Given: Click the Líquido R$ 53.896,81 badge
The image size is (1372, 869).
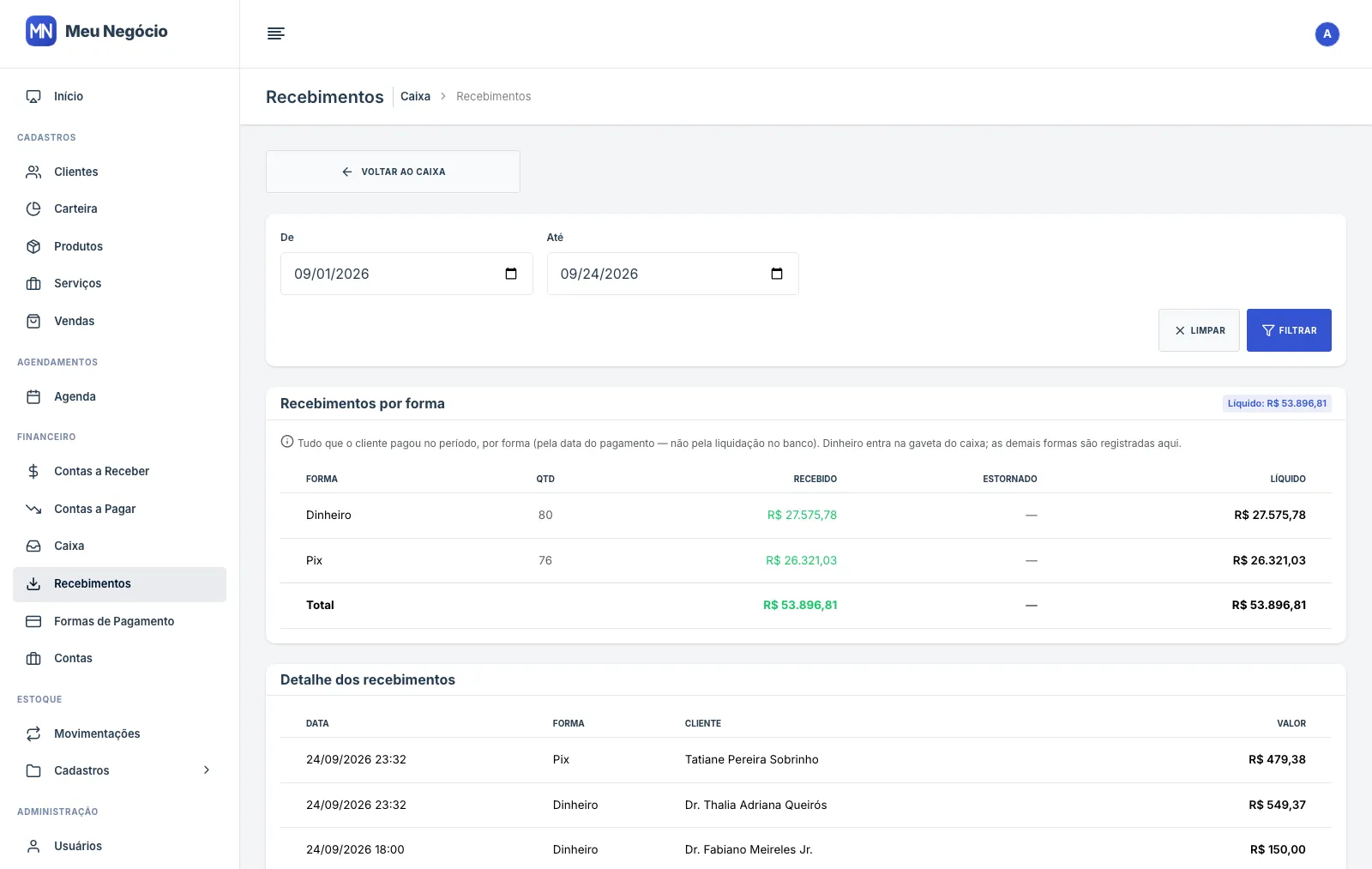Looking at the screenshot, I should click(x=1277, y=403).
